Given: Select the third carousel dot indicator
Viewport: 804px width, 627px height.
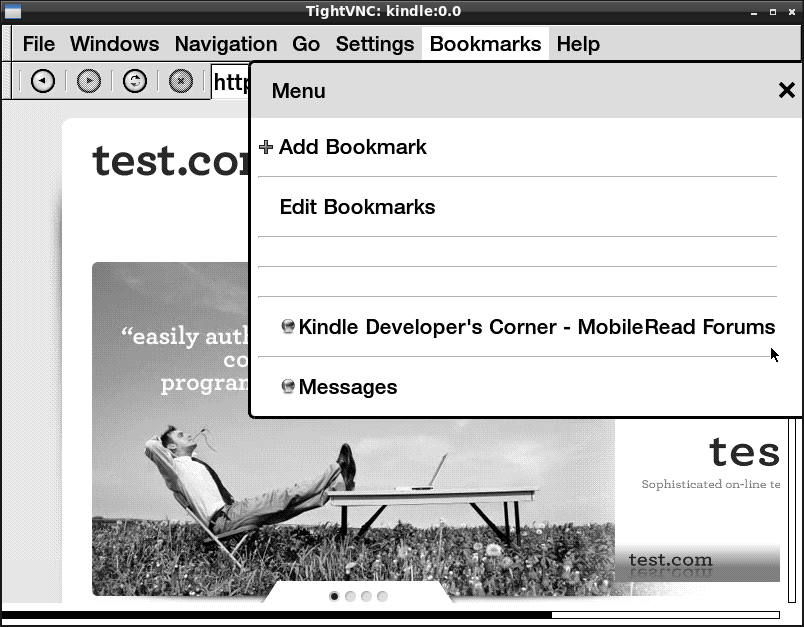Looking at the screenshot, I should 366,596.
